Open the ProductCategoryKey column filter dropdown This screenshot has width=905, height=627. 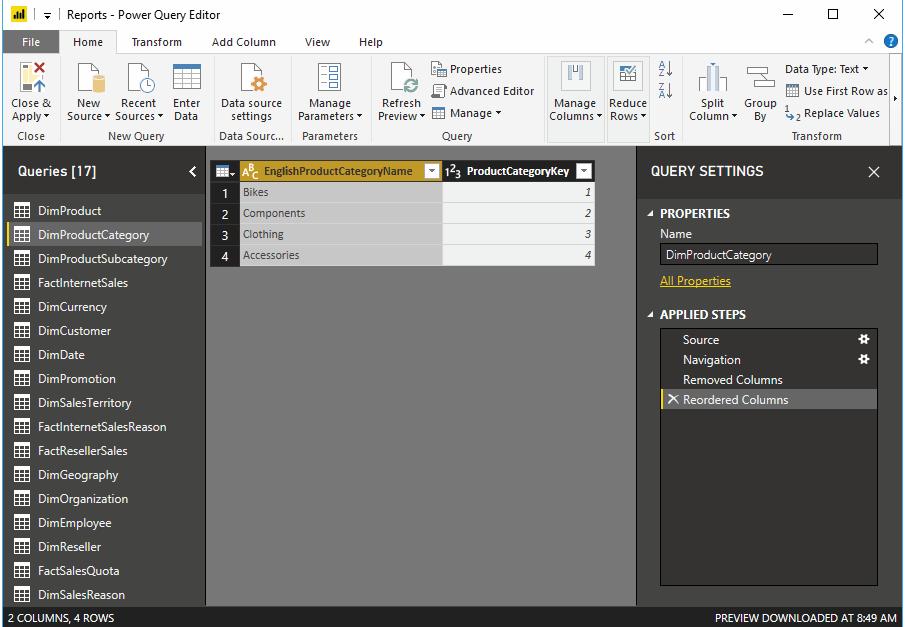pyautogui.click(x=584, y=172)
